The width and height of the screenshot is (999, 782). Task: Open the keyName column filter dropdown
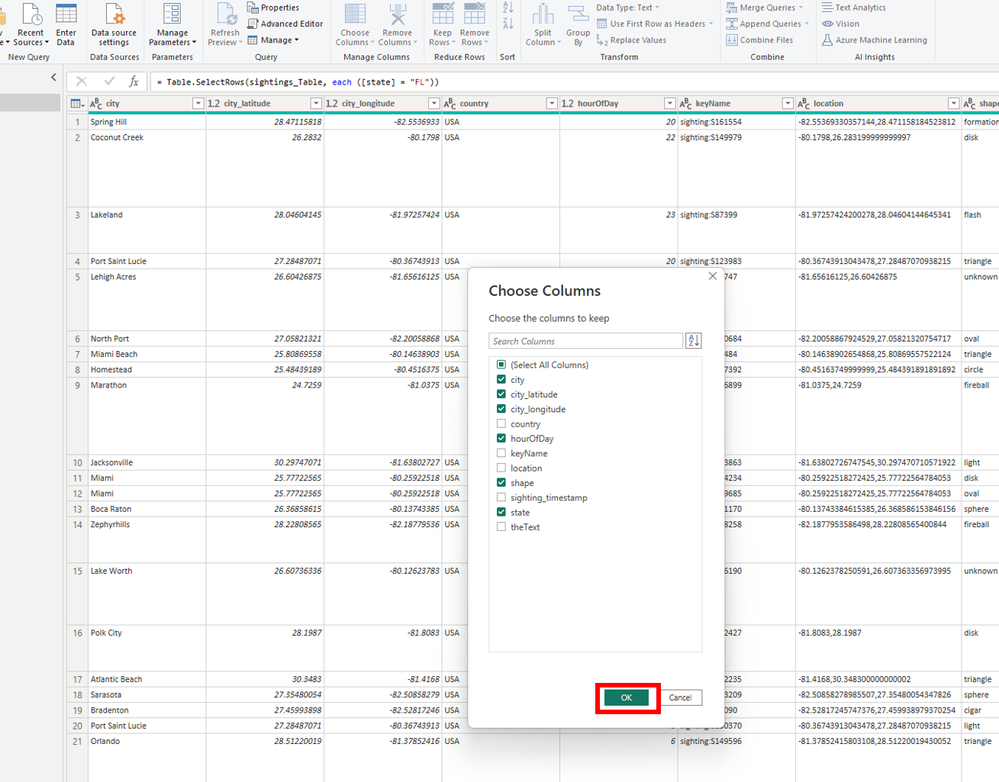coord(787,103)
